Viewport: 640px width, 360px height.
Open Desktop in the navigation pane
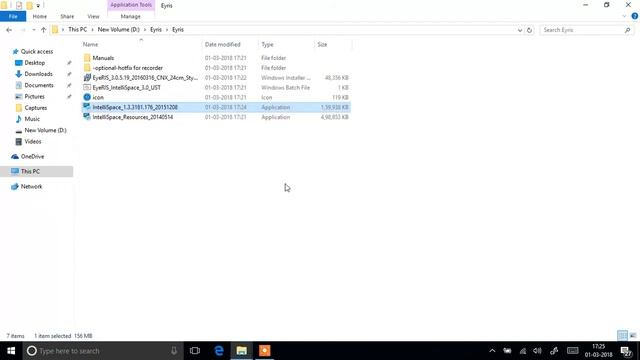pos(35,63)
